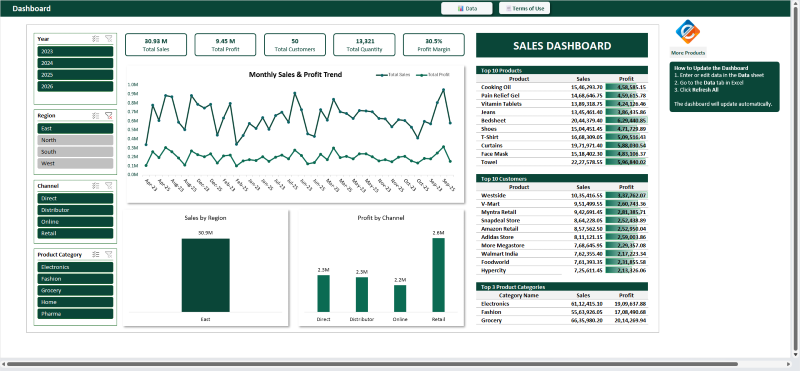Screen dimensions: 800x371
Task: Clear the Channel slicer filter
Action: click(x=108, y=186)
